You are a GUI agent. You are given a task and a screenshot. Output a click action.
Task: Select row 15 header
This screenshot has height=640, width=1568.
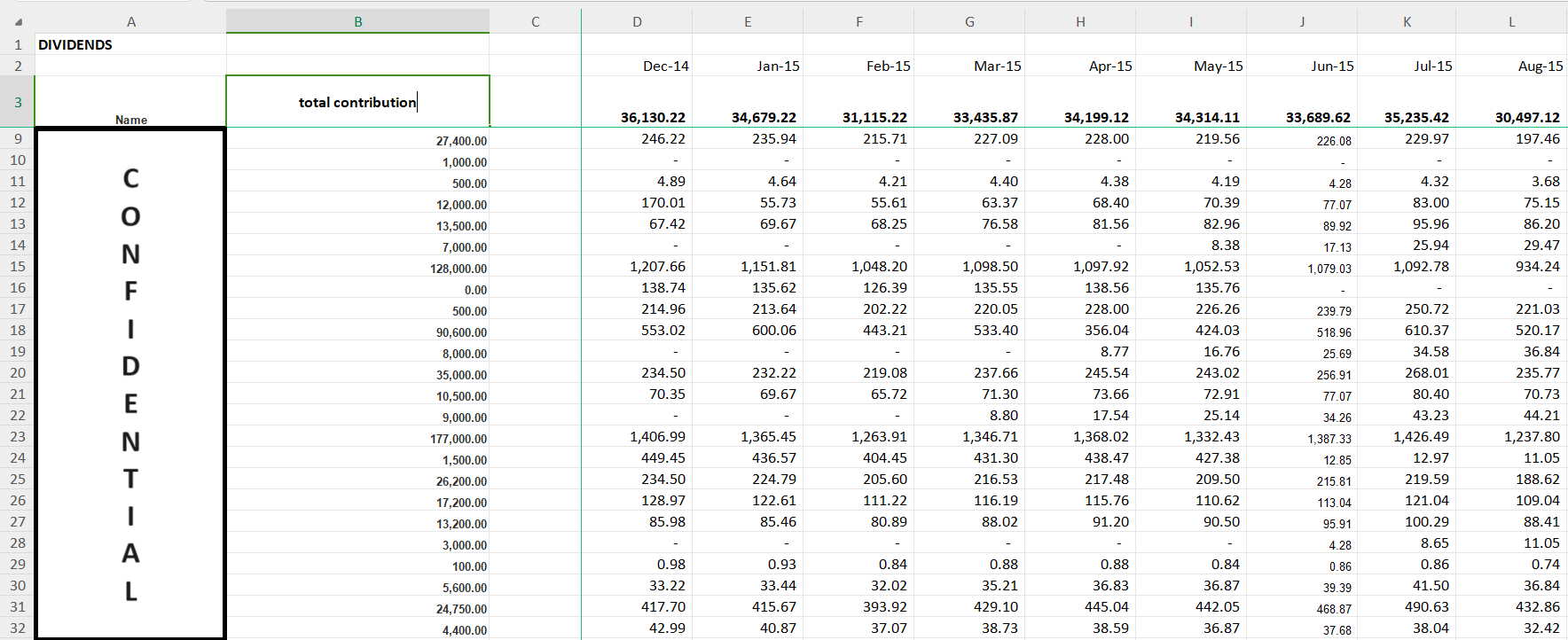[18, 266]
